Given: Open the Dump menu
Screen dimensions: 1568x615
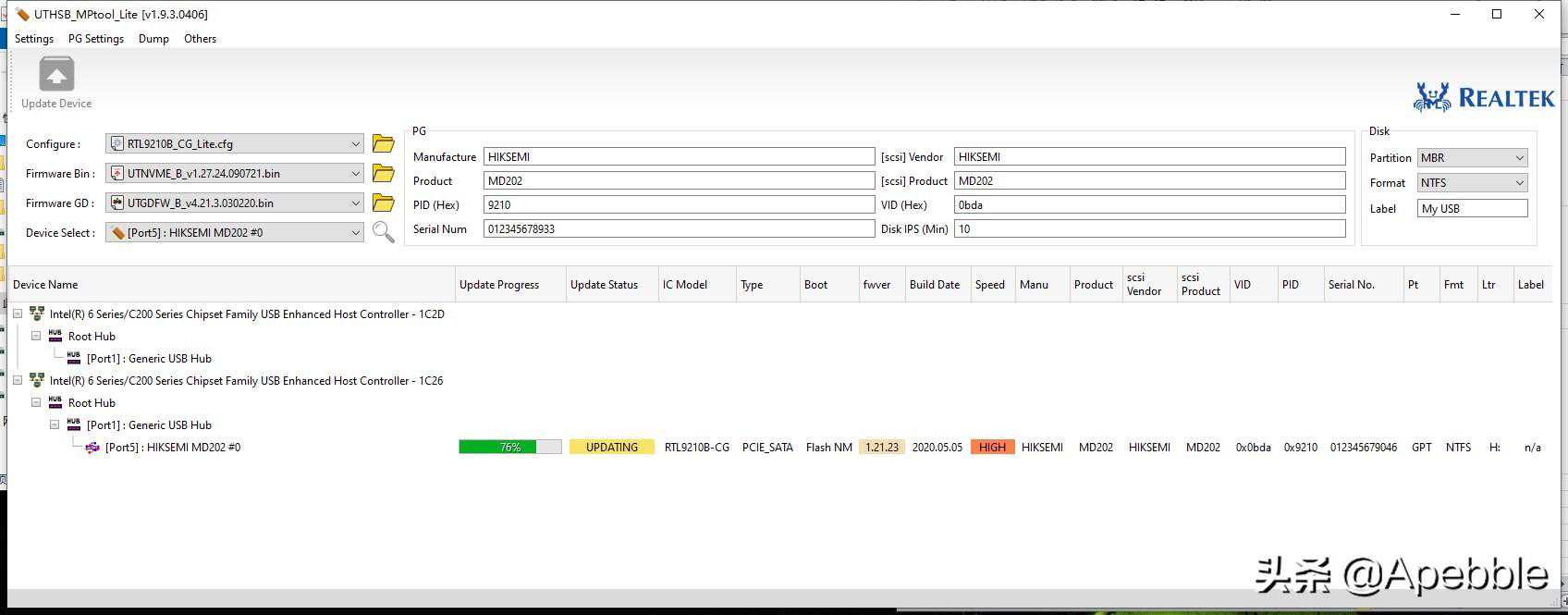Looking at the screenshot, I should pyautogui.click(x=153, y=39).
